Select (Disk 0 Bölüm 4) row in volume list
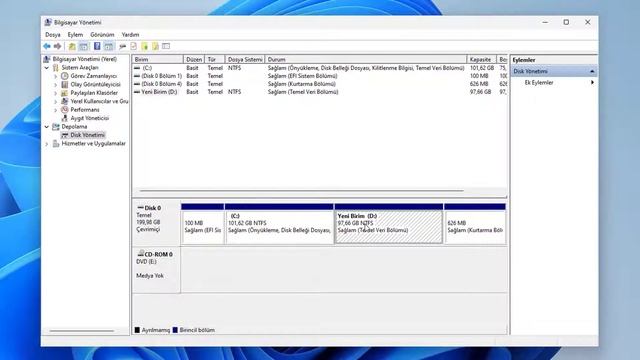Screen dimensions: 640x360 tap(320, 84)
